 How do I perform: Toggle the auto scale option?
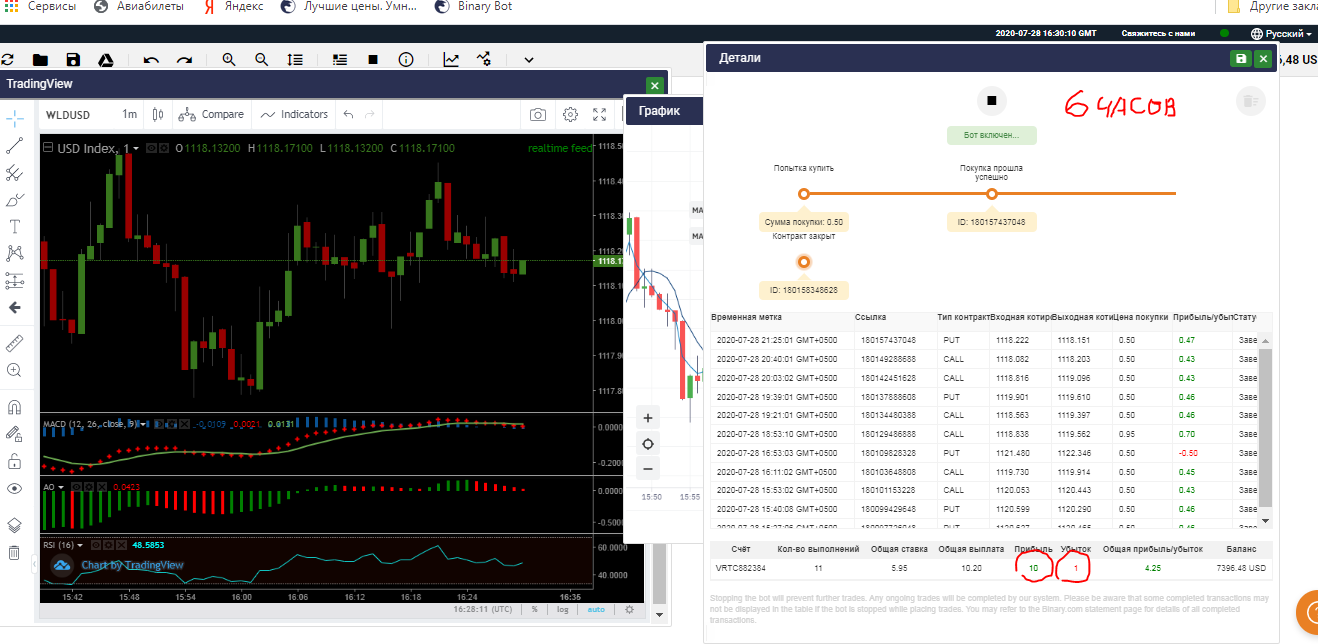click(596, 609)
